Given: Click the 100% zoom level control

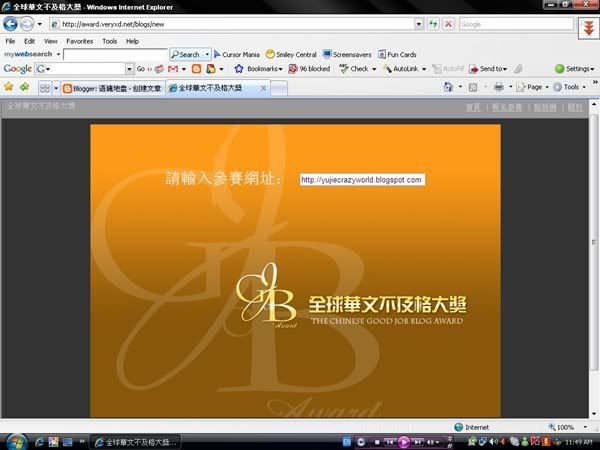Looking at the screenshot, I should [564, 427].
